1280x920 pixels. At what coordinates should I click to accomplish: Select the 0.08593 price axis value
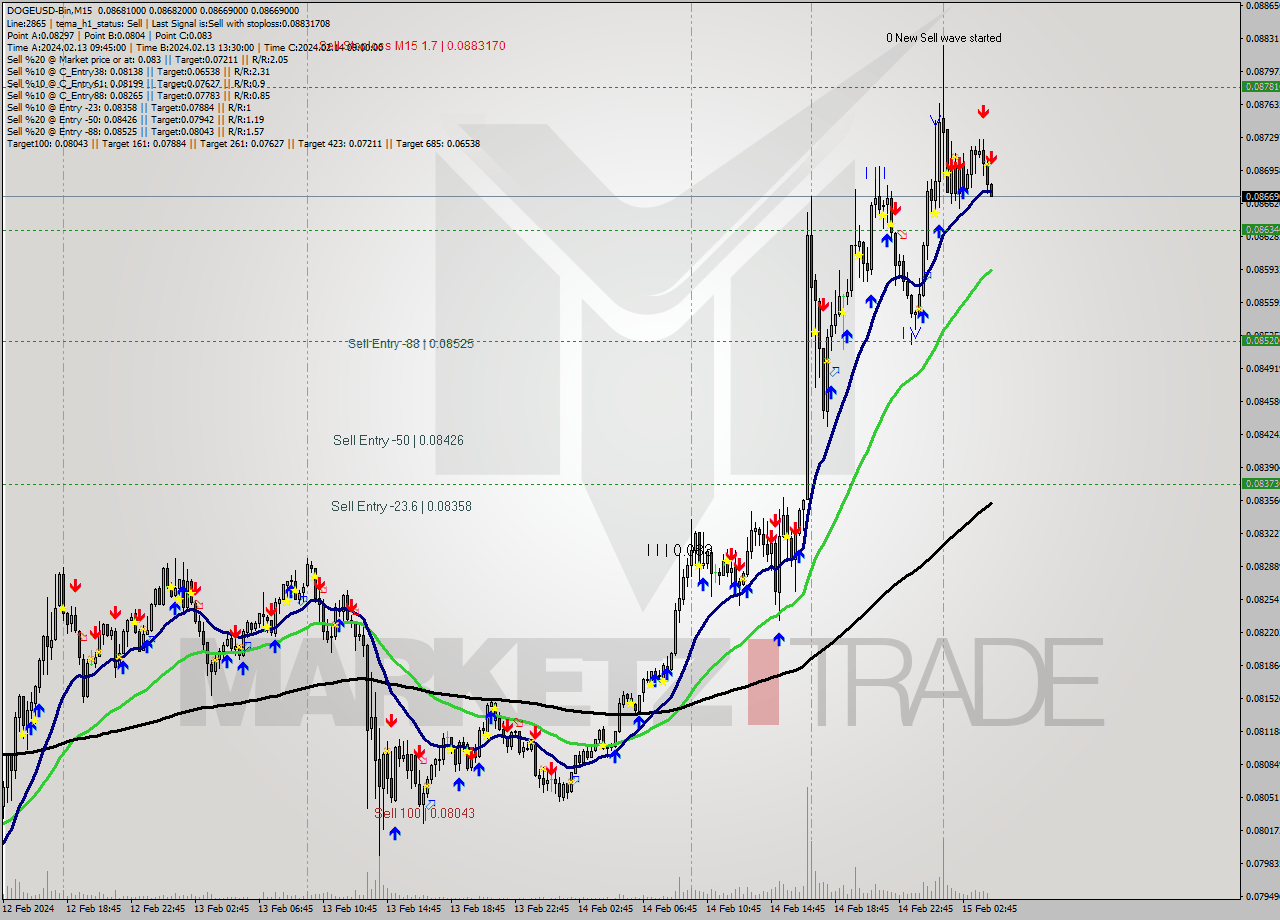click(x=1262, y=269)
